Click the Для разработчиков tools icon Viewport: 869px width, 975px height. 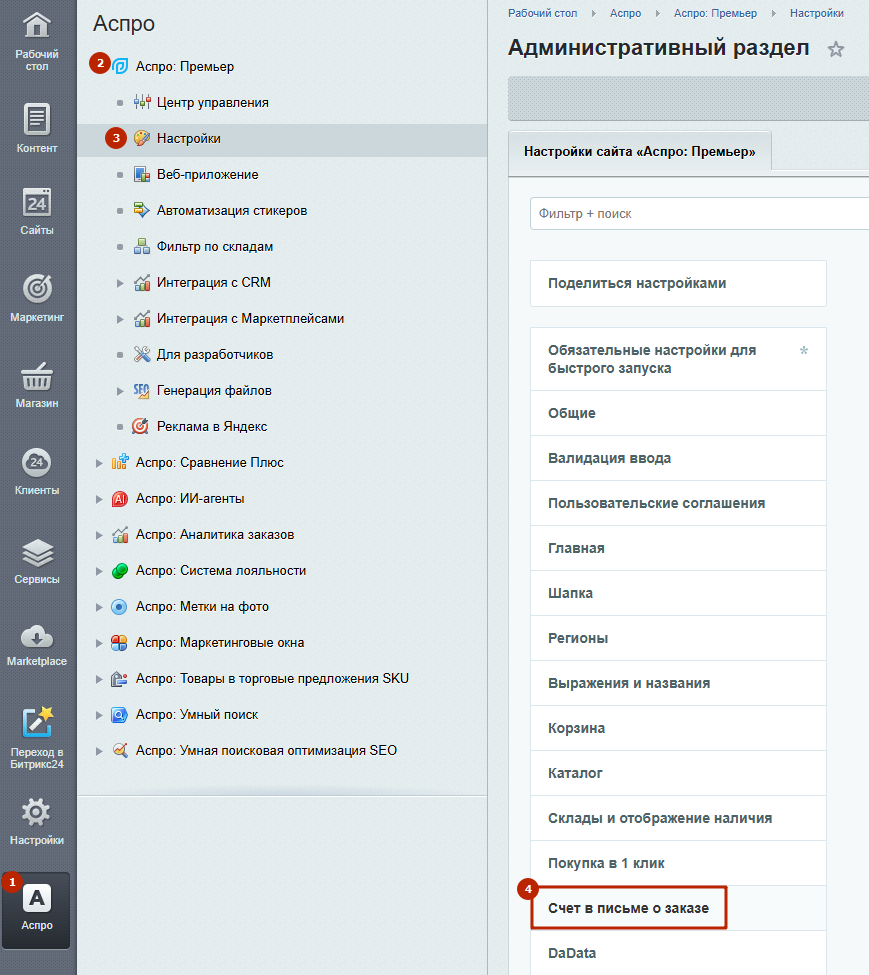pos(142,354)
